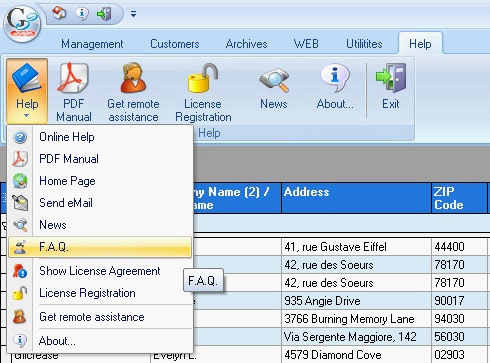The image size is (490, 363).
Task: Click the icon beside F.A.Q. entry
Action: (20, 247)
